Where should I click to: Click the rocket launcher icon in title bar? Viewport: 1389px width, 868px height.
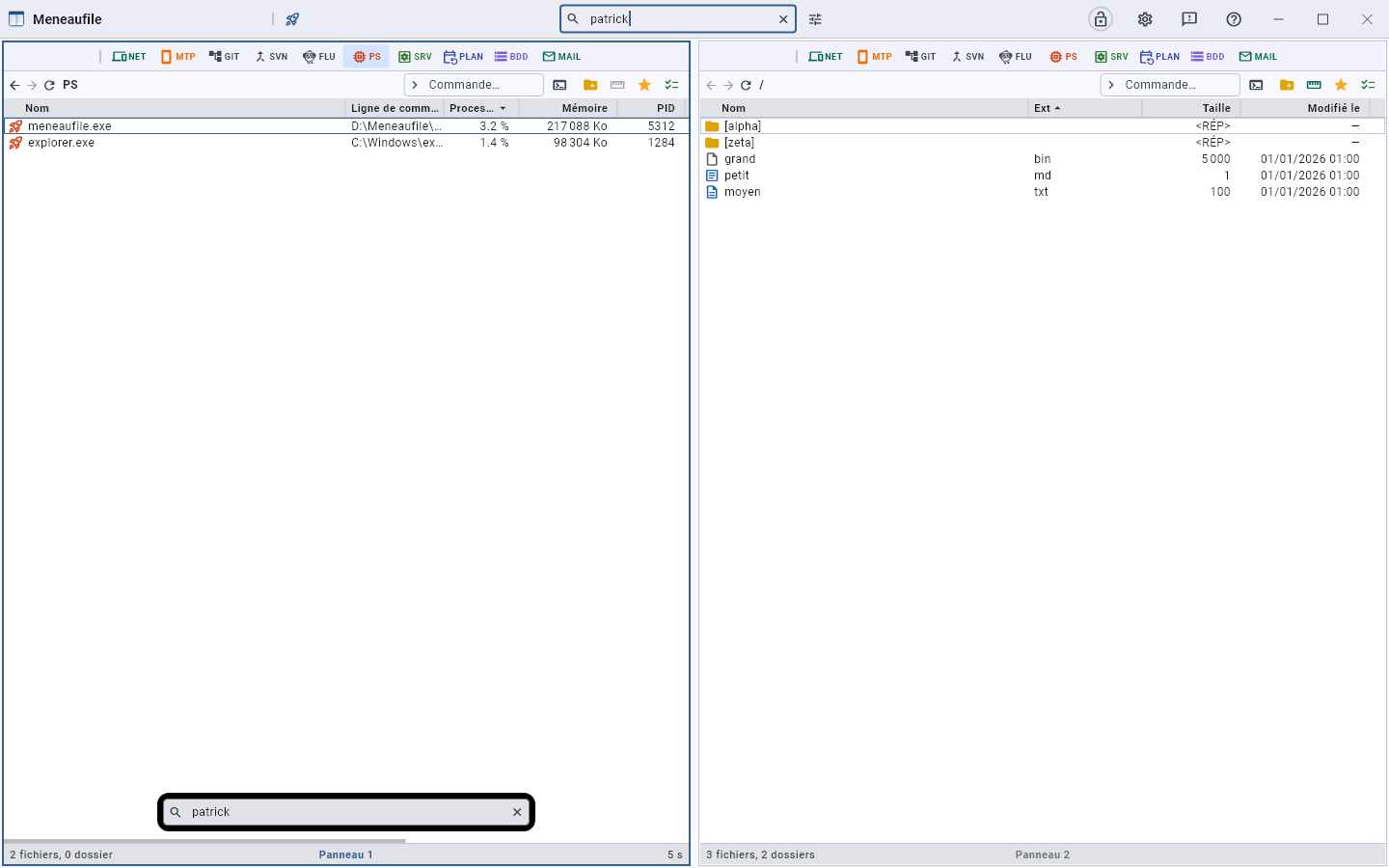pos(292,19)
